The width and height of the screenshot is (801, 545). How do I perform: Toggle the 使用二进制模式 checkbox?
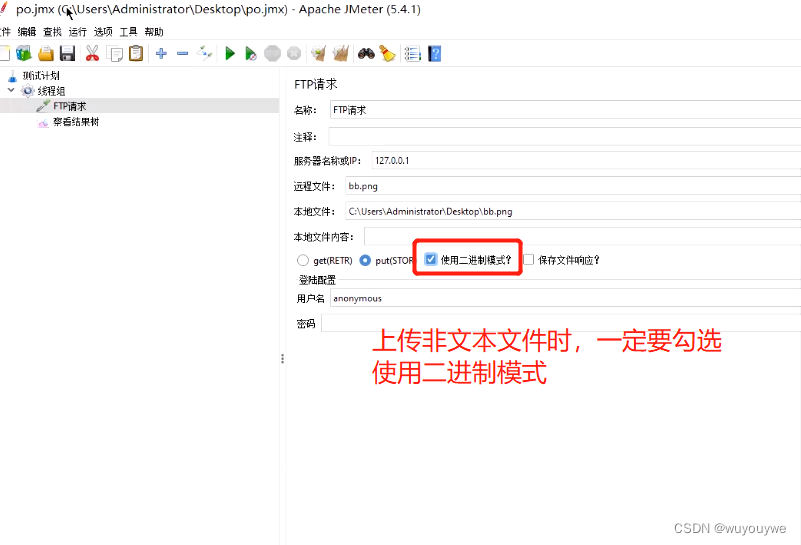(x=431, y=259)
